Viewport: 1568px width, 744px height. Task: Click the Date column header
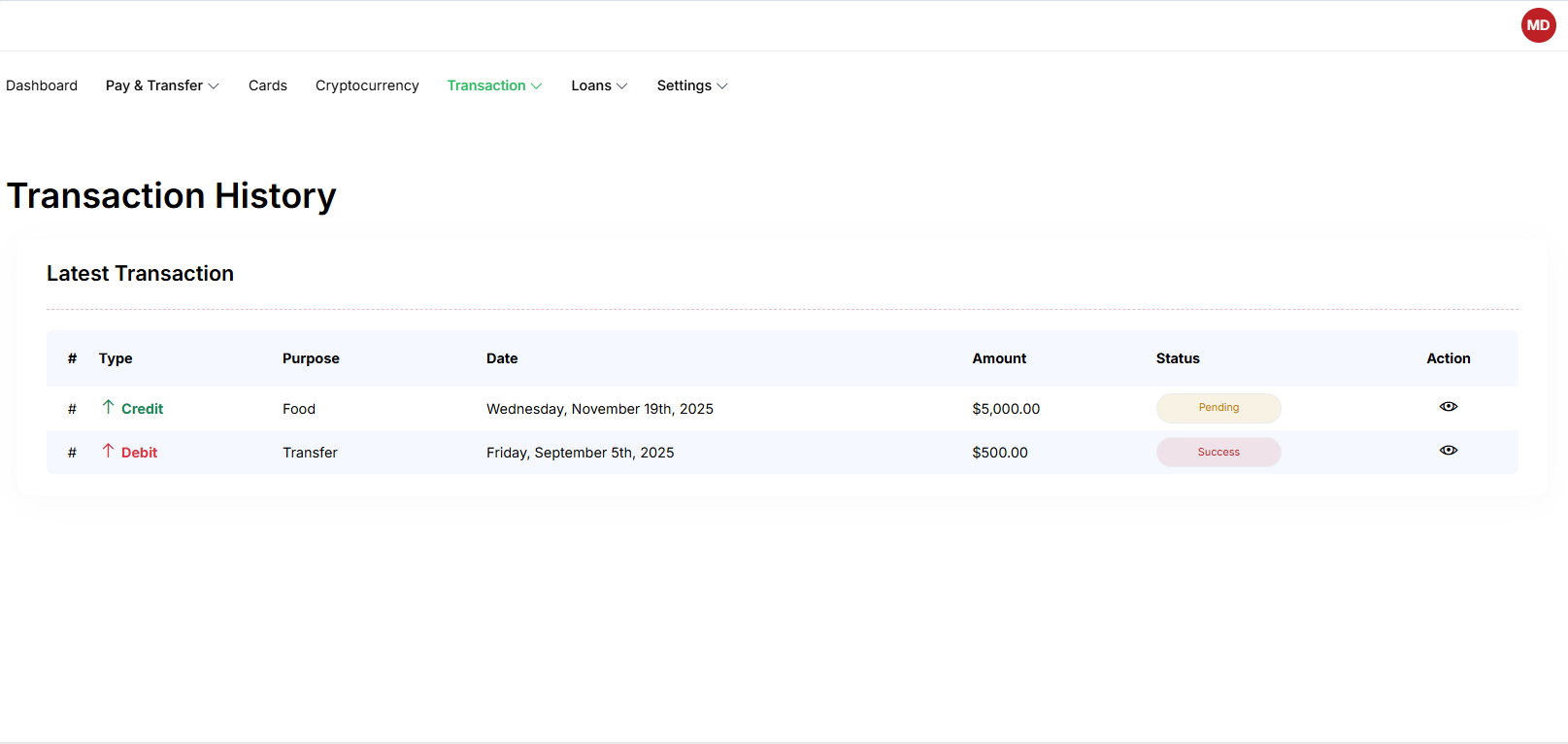[x=502, y=358]
